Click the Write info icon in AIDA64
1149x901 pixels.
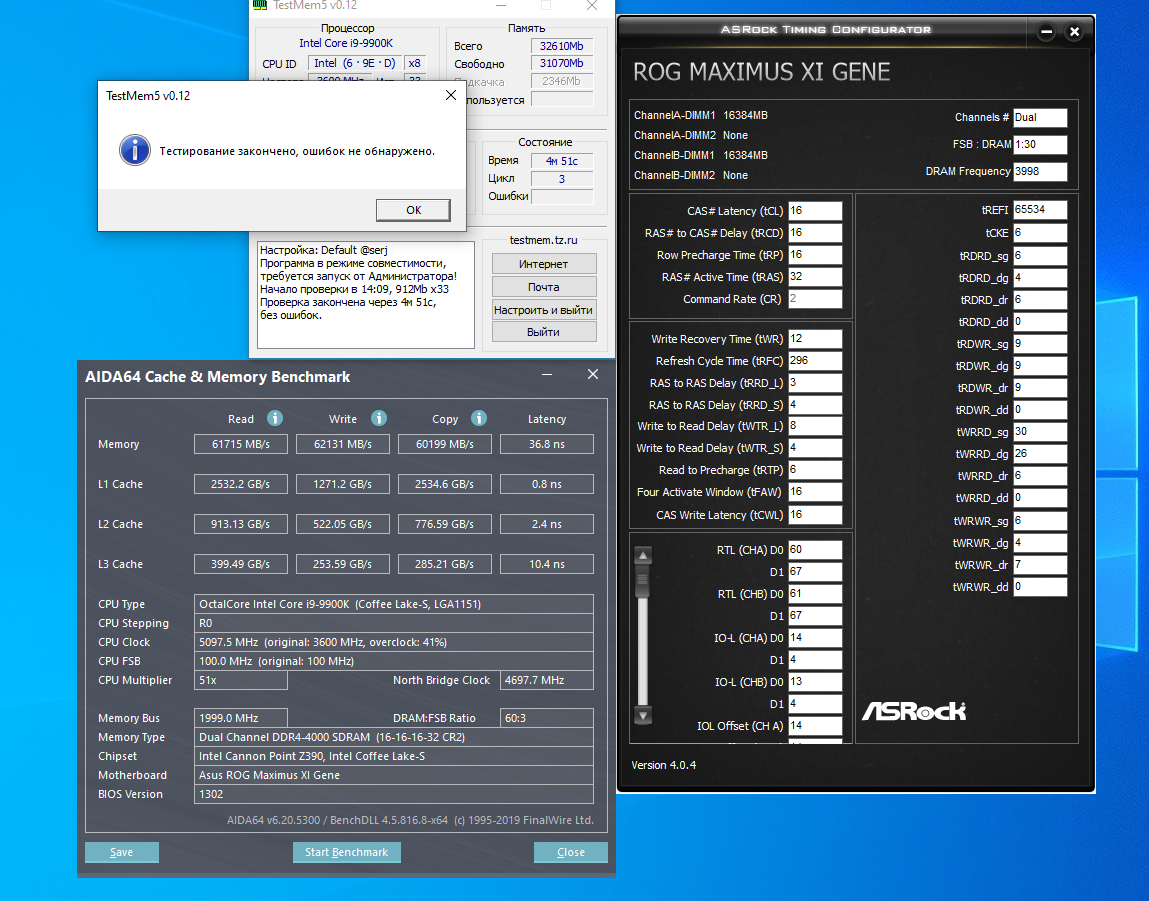click(378, 418)
